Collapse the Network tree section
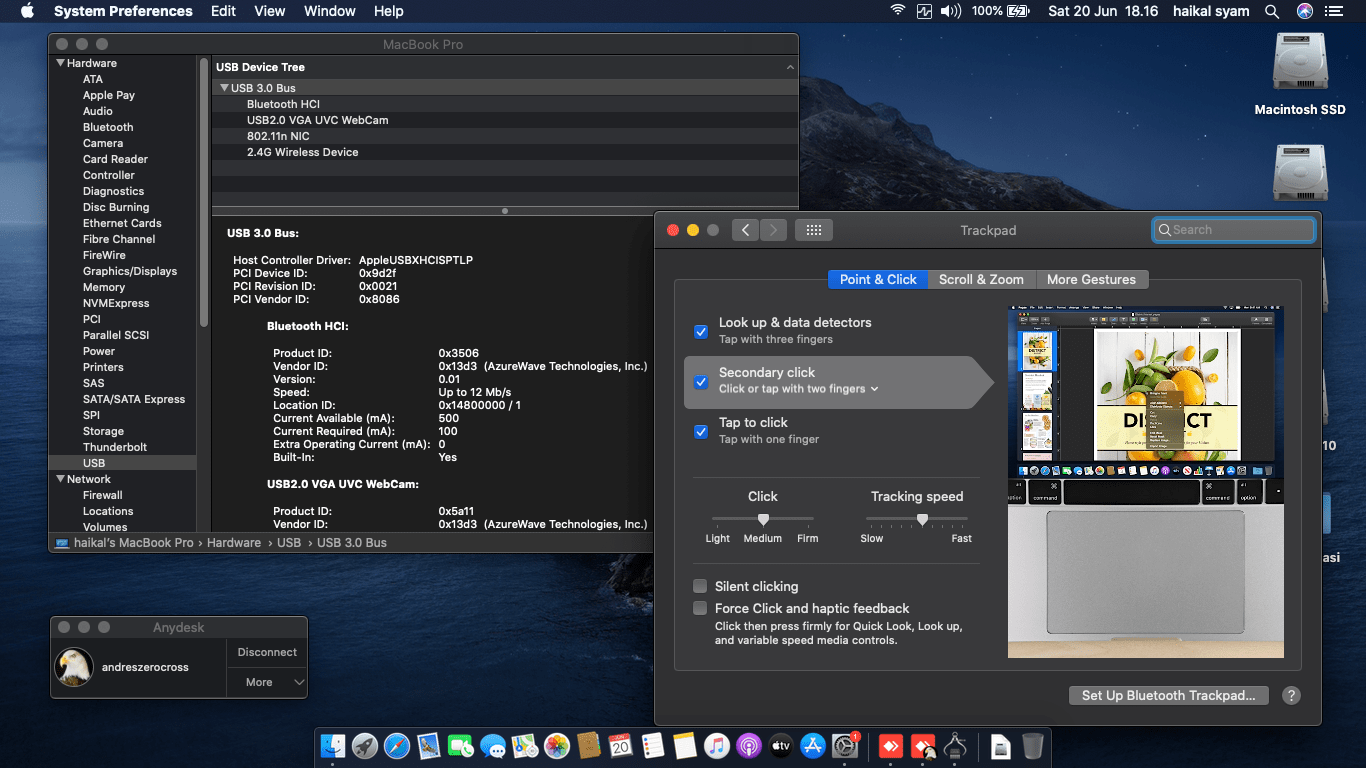1366x768 pixels. (59, 479)
